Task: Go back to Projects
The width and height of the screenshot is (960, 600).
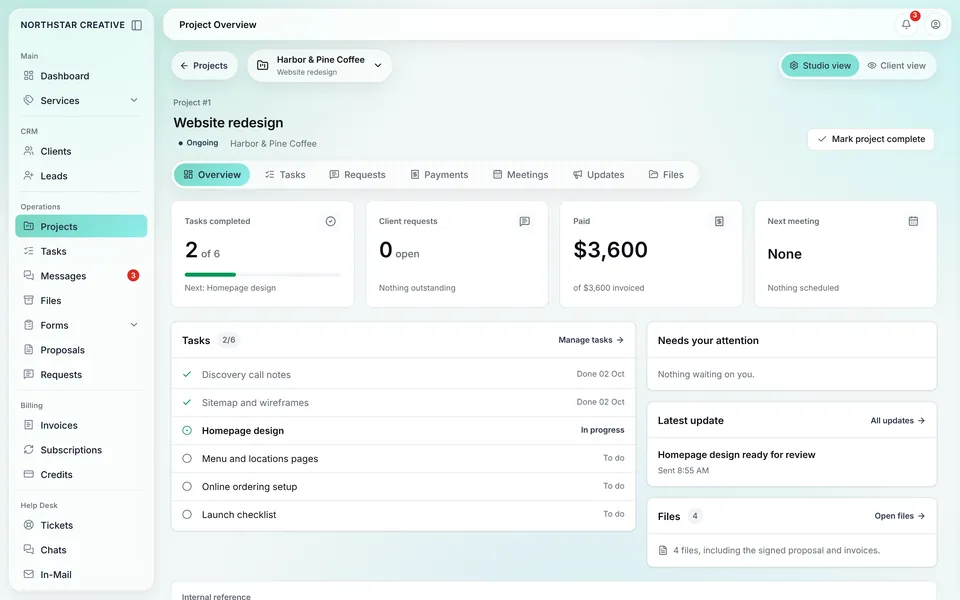Action: click(204, 66)
